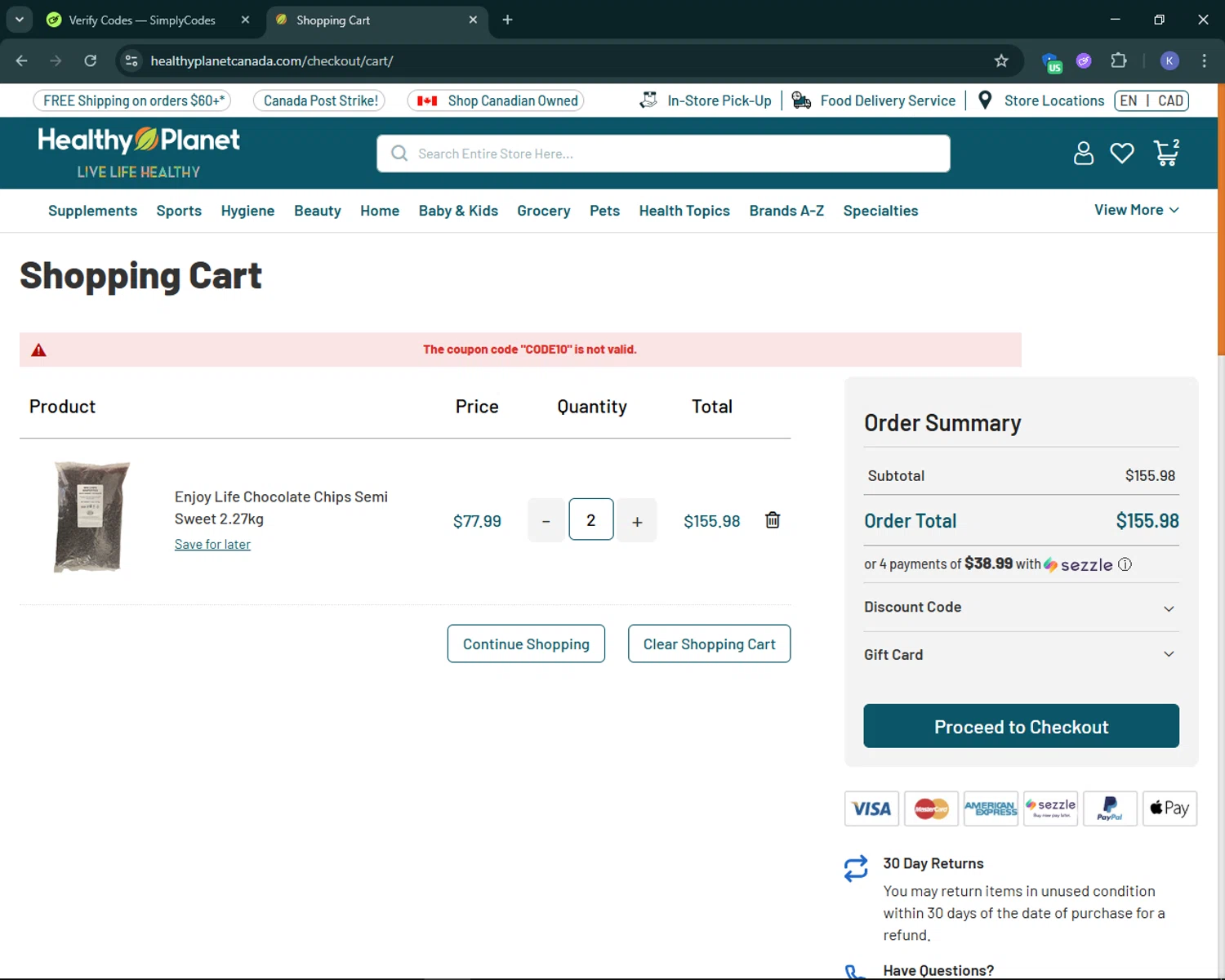Switch to the Verify Codes — SimplyCodes tab
1225x980 pixels.
tap(142, 20)
